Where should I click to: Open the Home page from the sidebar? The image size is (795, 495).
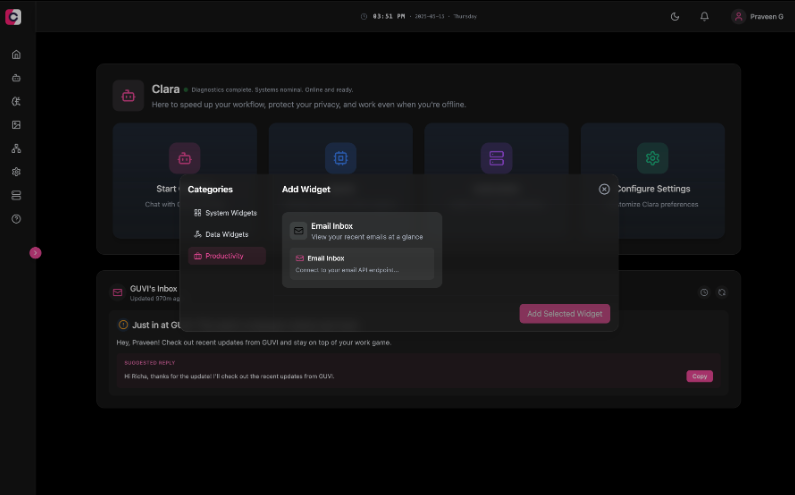pyautogui.click(x=16, y=54)
